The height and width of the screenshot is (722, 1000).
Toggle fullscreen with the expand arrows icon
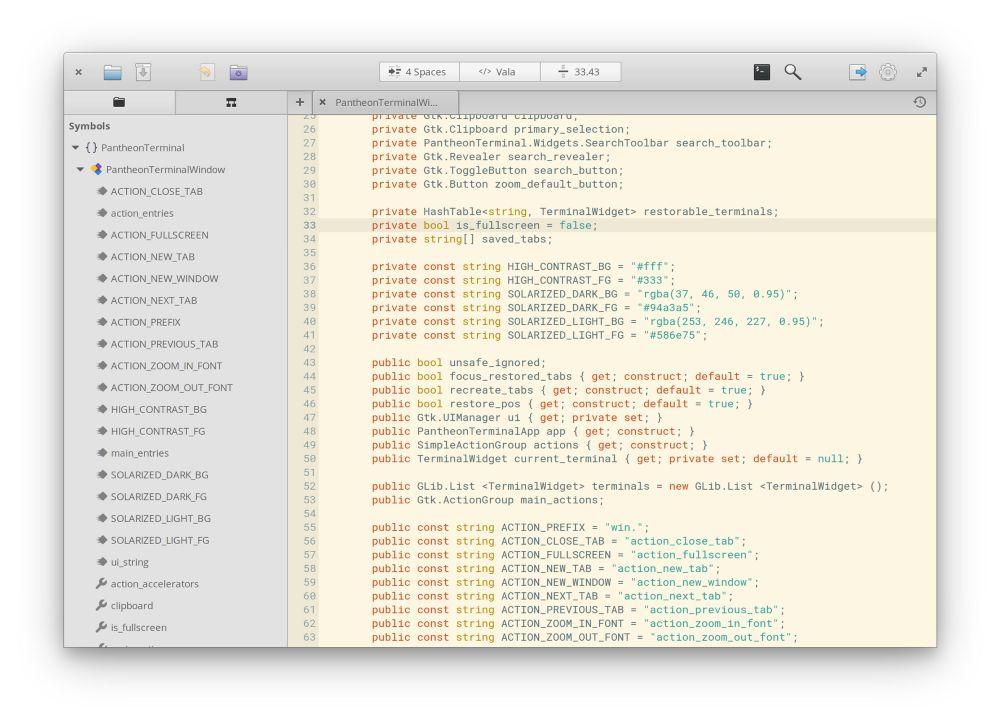tap(922, 72)
